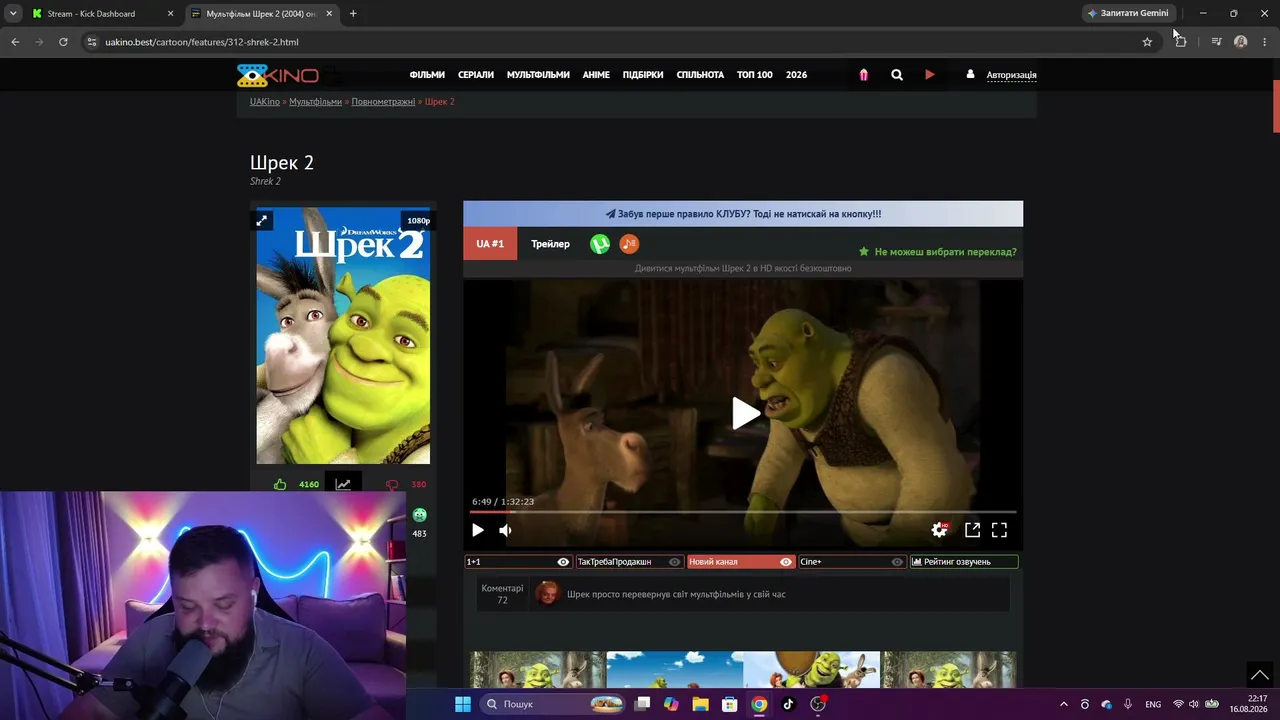The height and width of the screenshot is (720, 1280).
Task: Open the ТОП 100 menu
Action: click(x=755, y=75)
